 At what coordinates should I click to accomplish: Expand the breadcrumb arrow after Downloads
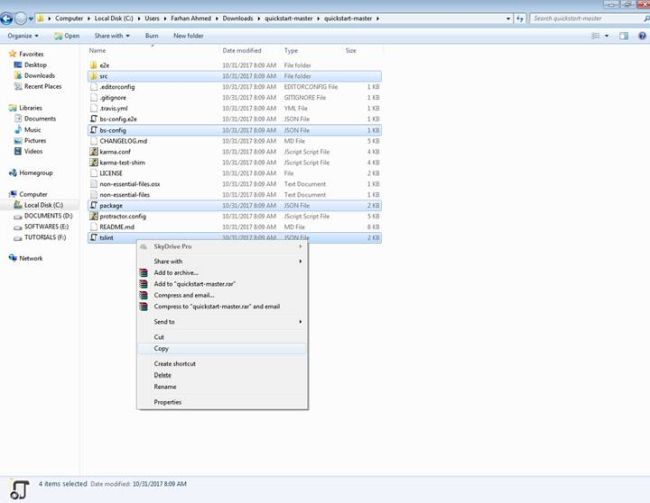point(259,19)
